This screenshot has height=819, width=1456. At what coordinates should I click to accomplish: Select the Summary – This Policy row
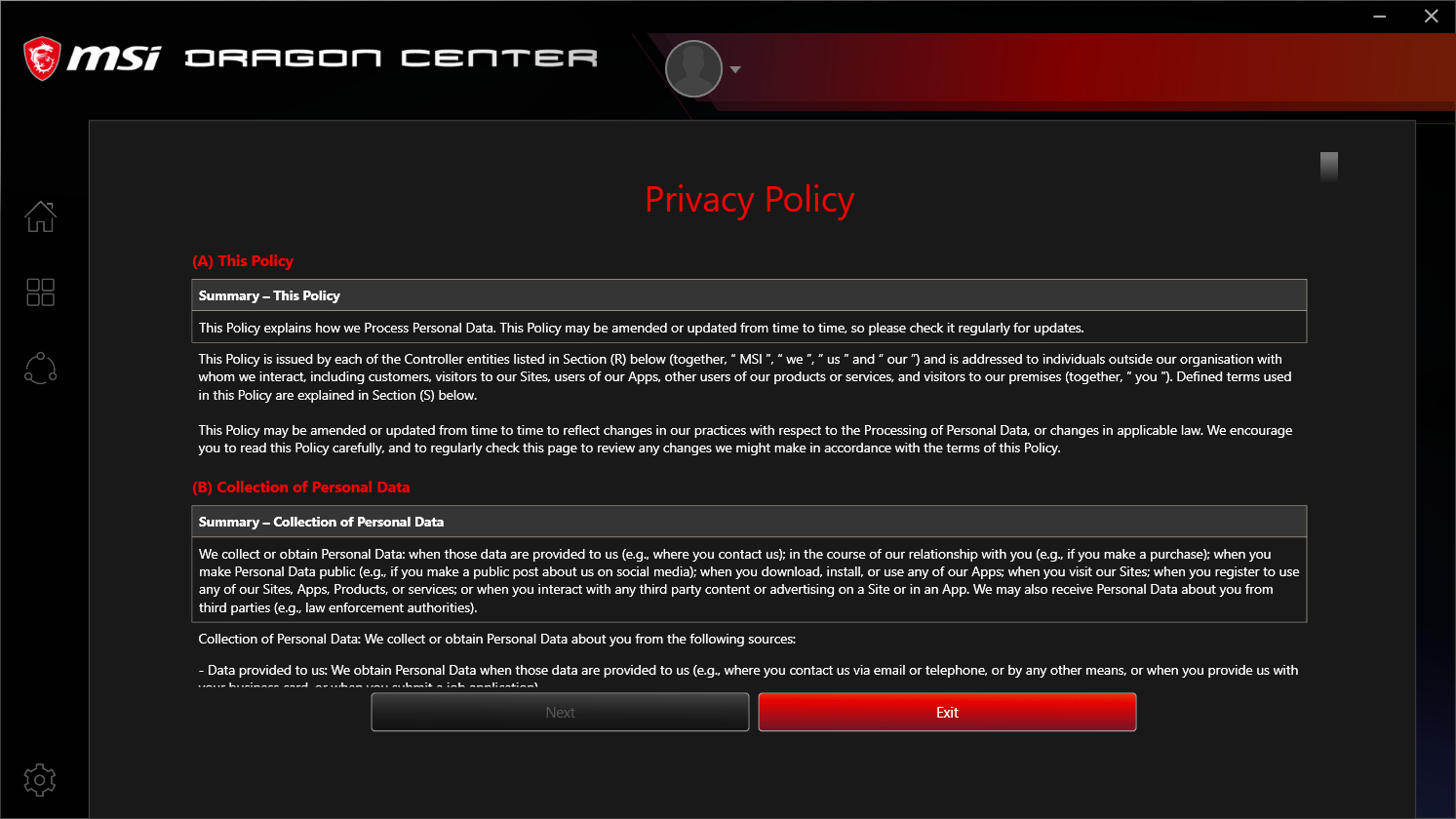[749, 295]
